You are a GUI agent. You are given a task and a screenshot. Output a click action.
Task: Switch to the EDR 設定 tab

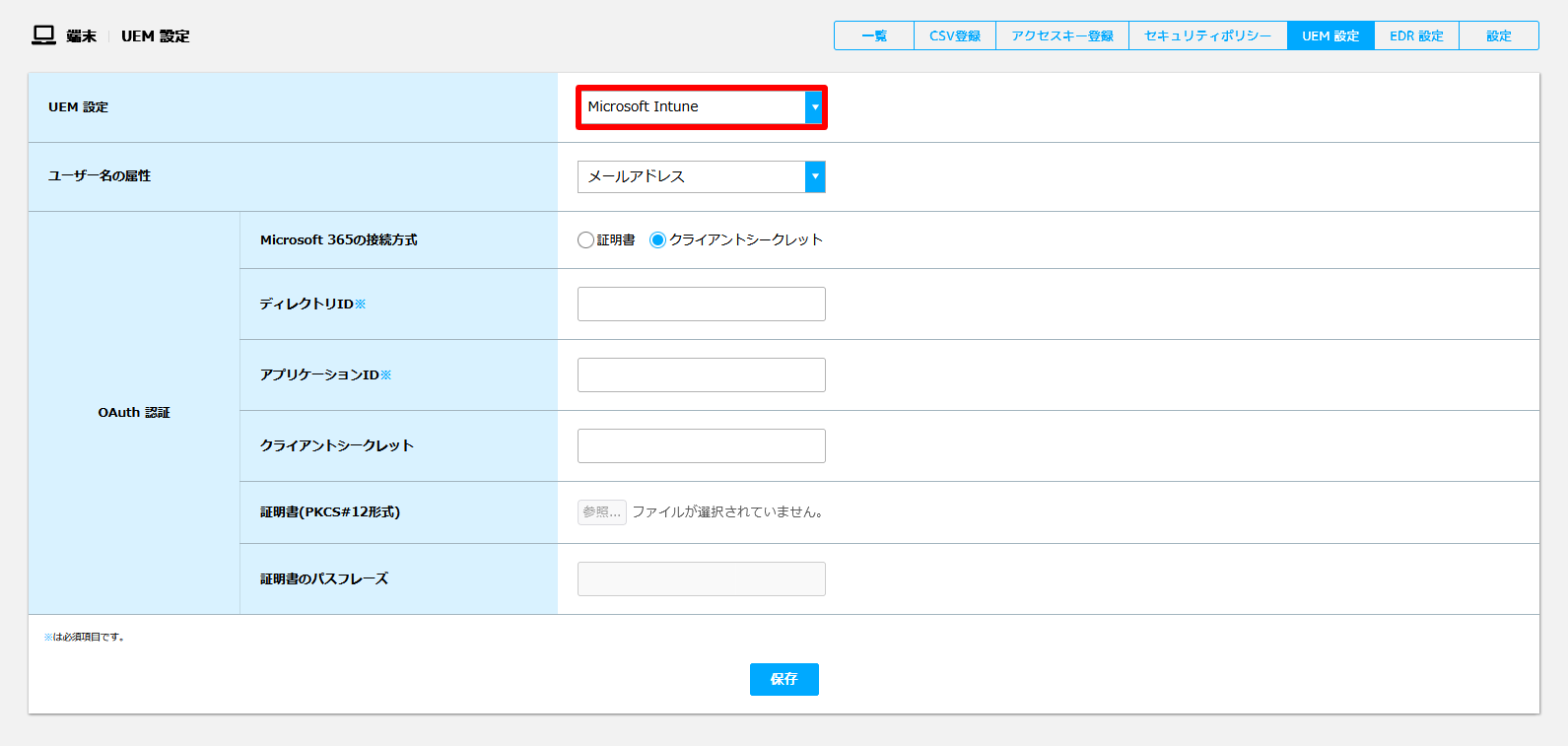[1416, 35]
